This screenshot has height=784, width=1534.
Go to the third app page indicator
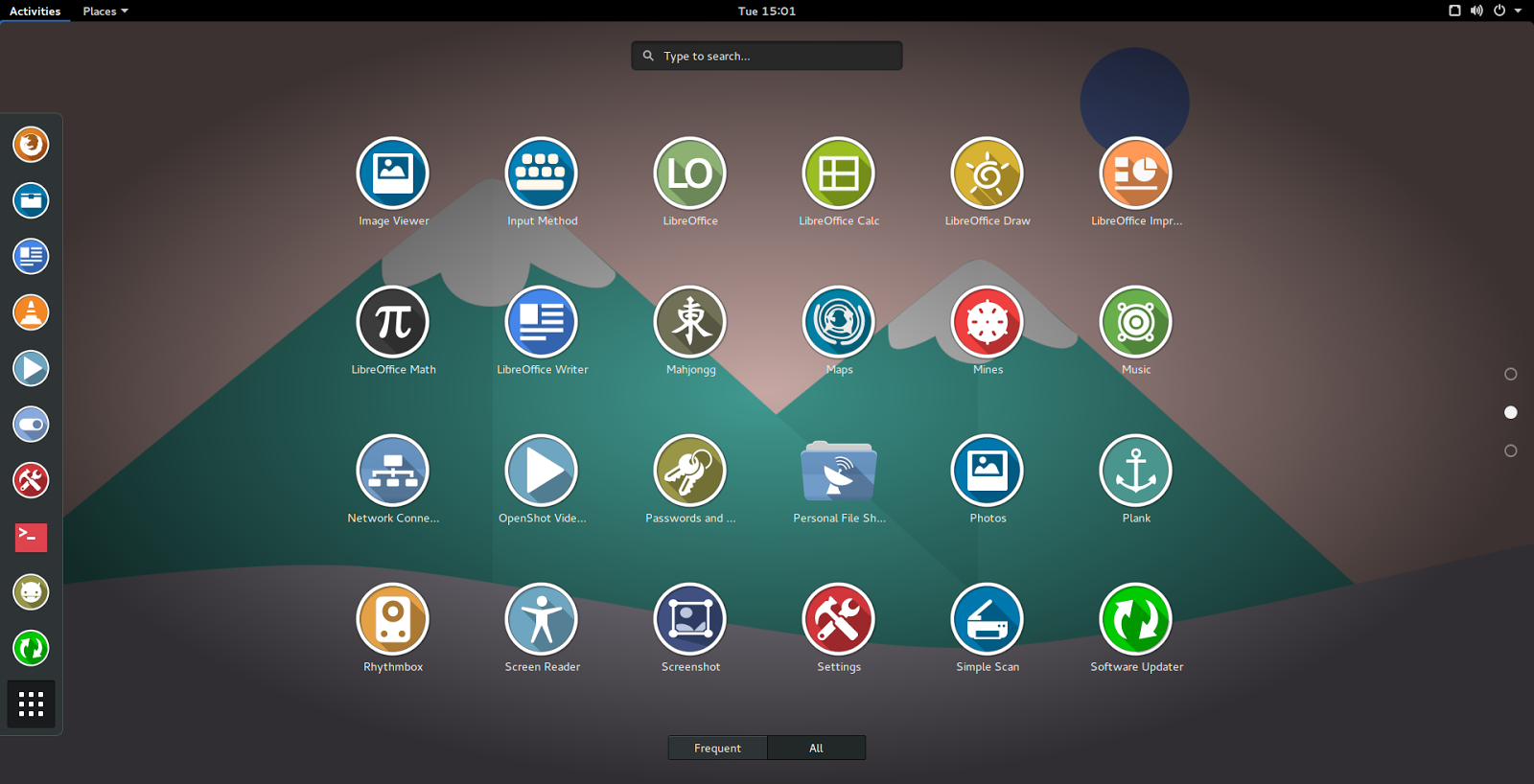pos(1511,450)
